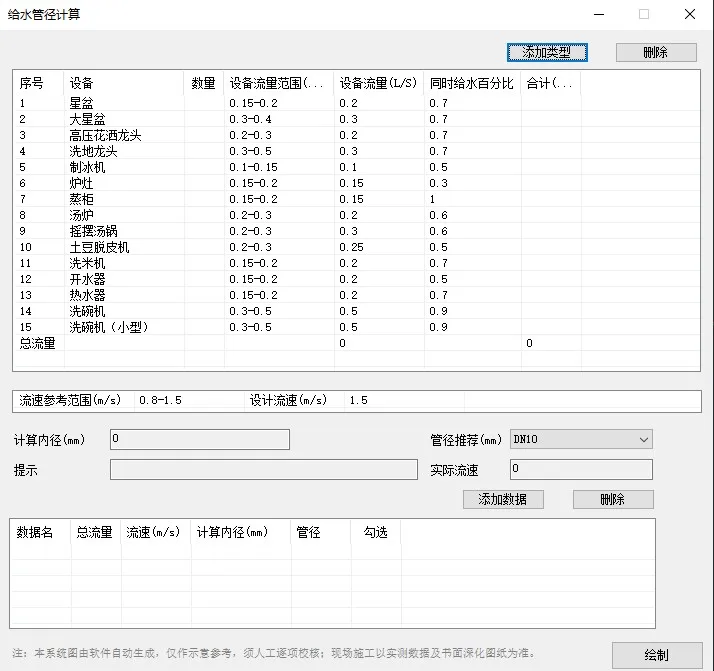Click the 添加类型 button
The height and width of the screenshot is (671, 714).
coord(547,52)
